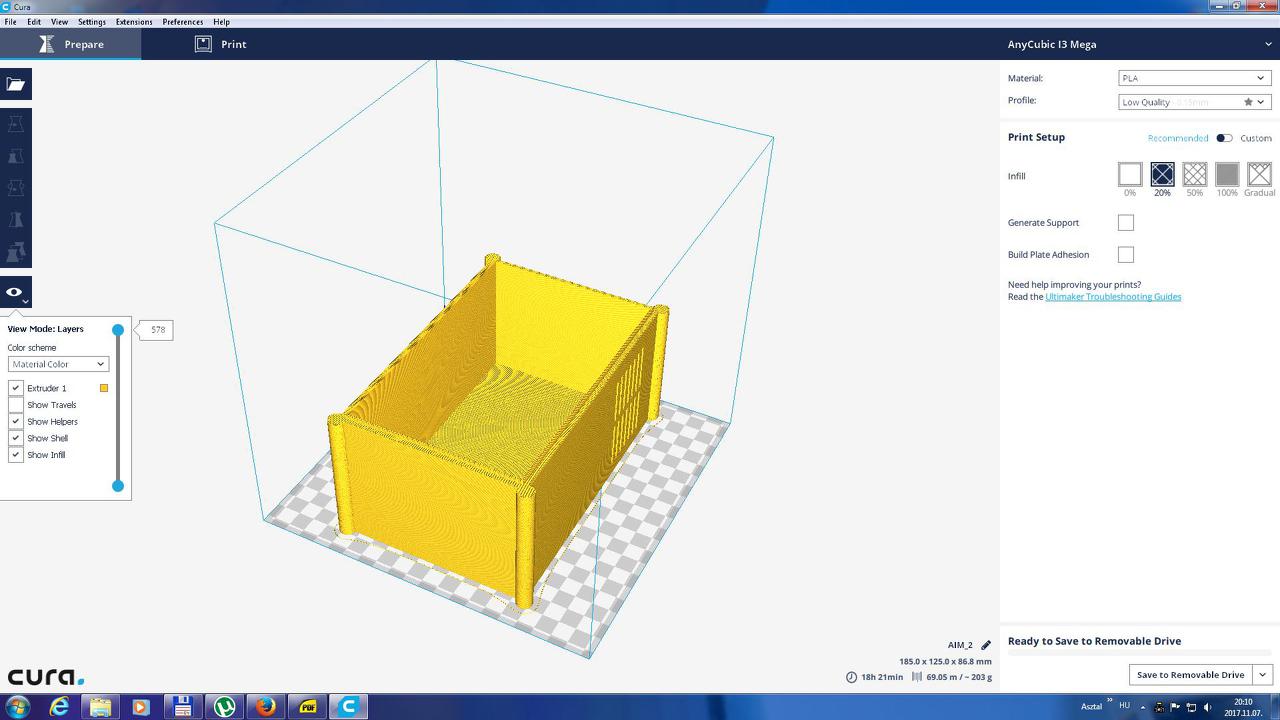
Task: Open Color scheme Material Color dropdown
Action: tap(58, 364)
